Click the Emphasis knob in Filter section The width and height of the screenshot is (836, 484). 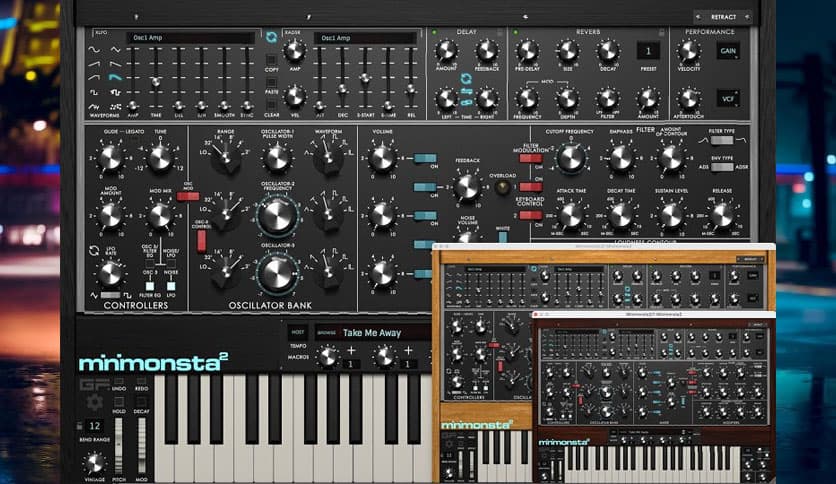[621, 158]
